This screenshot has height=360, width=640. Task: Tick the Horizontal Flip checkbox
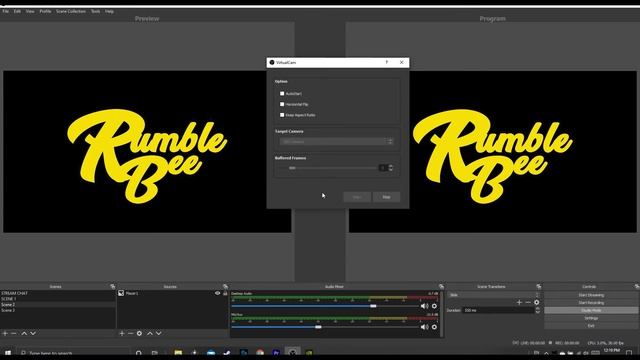[282, 104]
